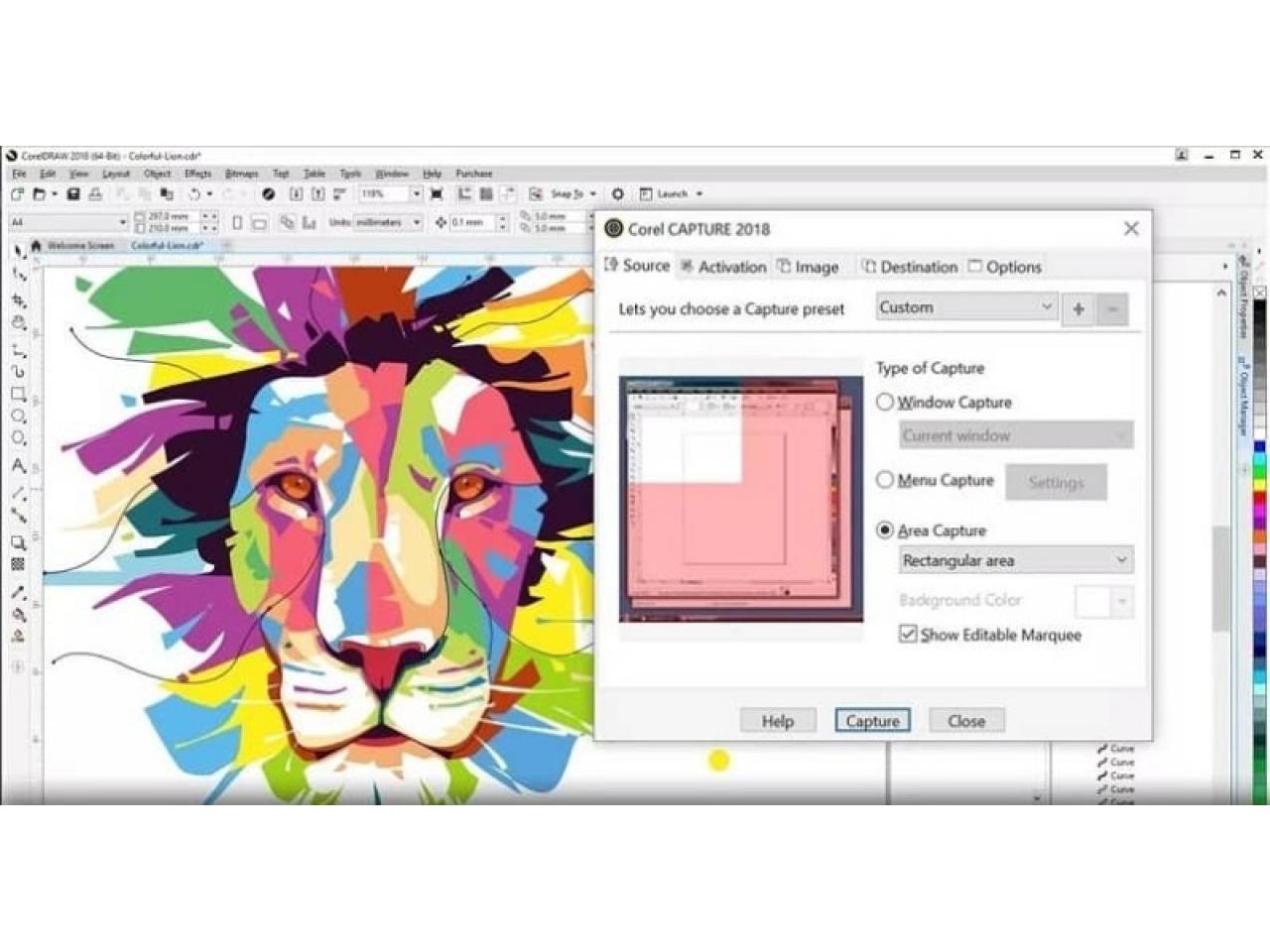Select the Pick tool in CorelDRAW toolbox
The image size is (1270, 952).
[x=17, y=253]
